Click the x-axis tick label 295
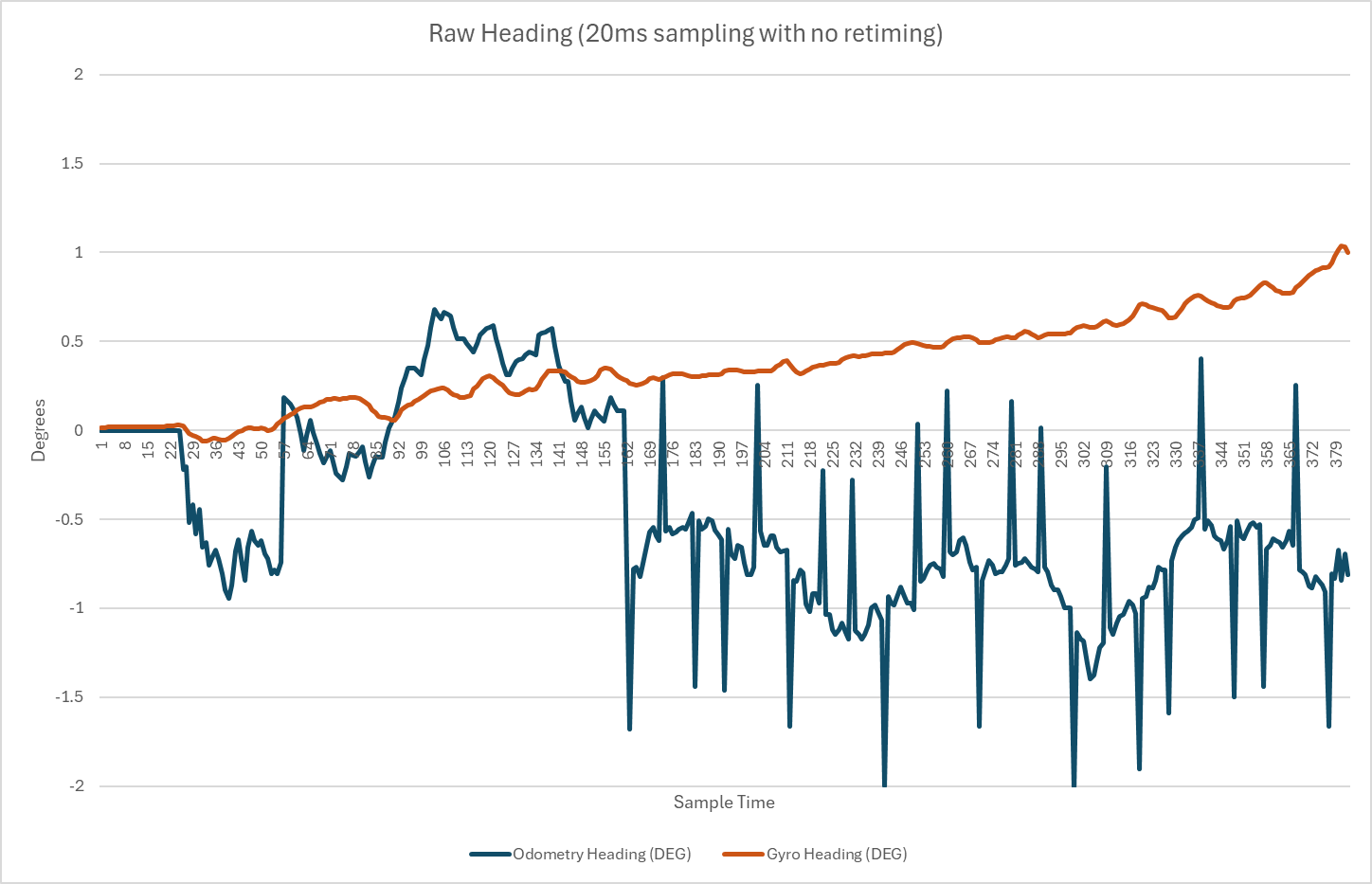Screen dimensions: 1372x884 pos(1061,453)
